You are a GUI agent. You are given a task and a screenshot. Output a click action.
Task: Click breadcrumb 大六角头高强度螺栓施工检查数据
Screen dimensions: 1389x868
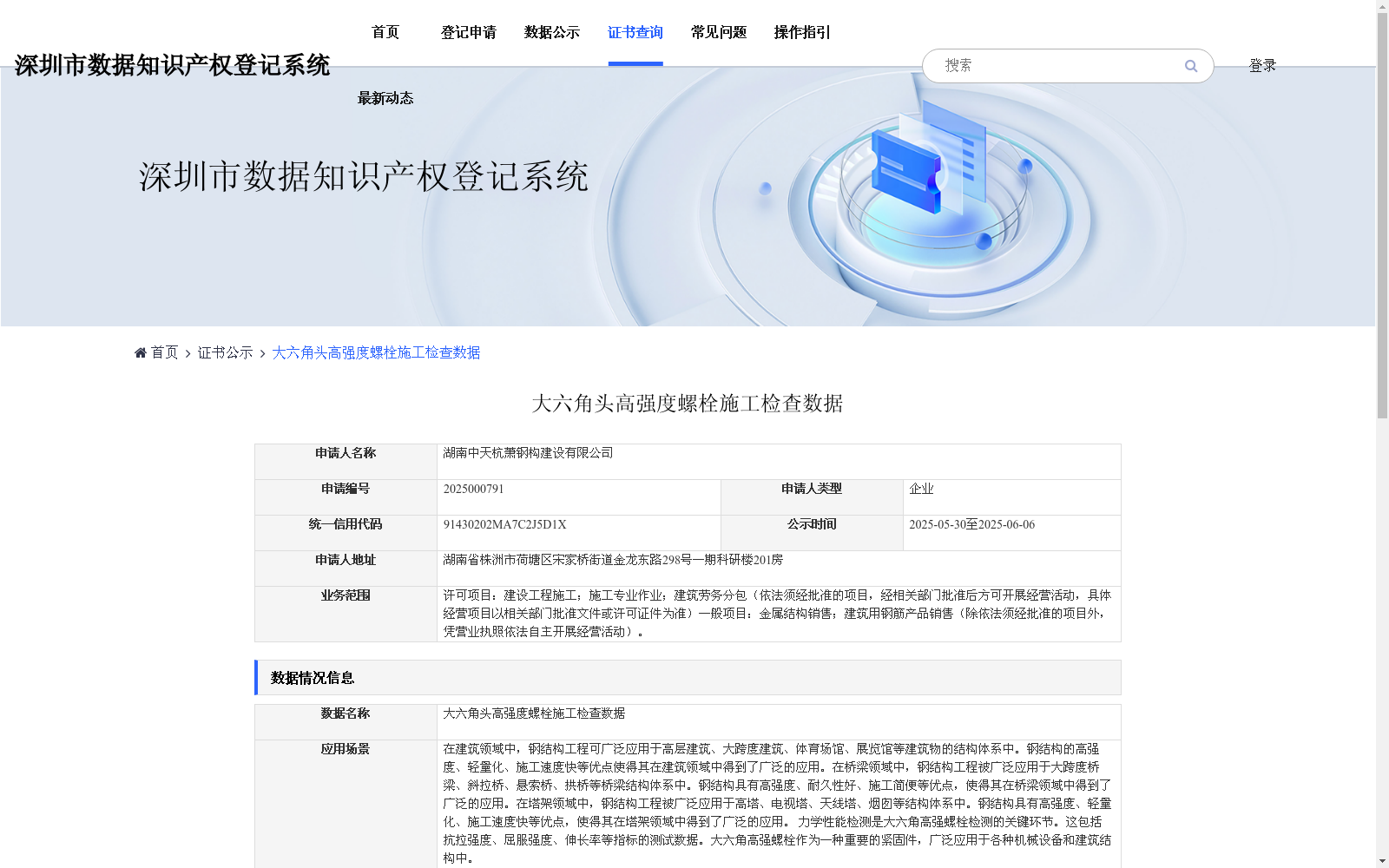[x=376, y=352]
